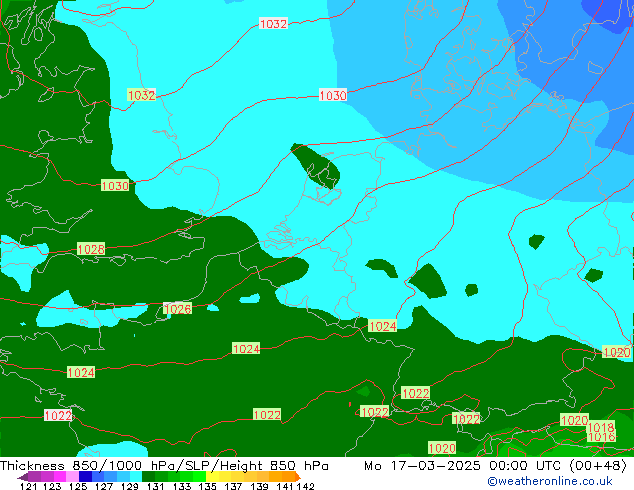Click the legend value 135
This screenshot has height=490, width=634.
point(207,486)
